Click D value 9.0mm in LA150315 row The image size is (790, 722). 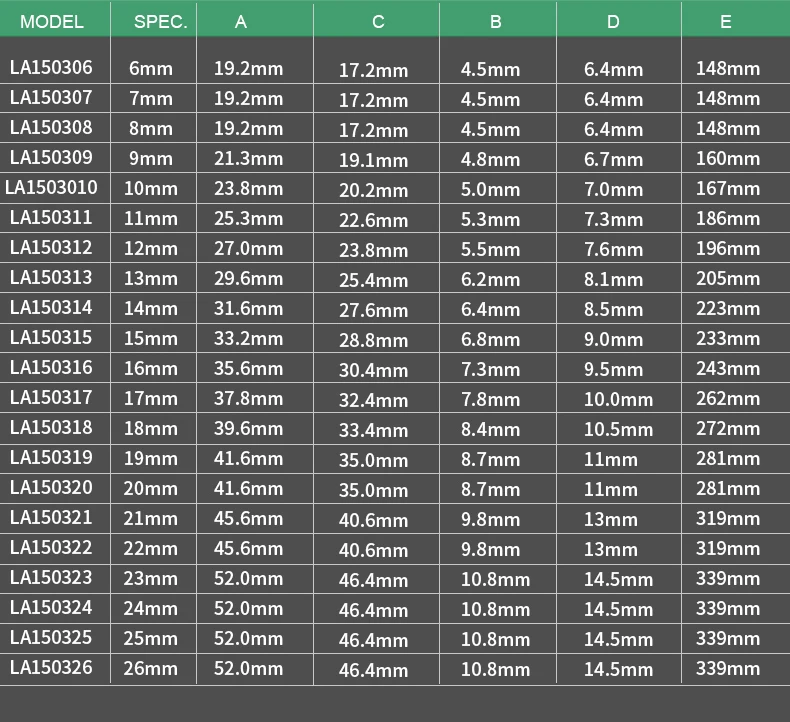(614, 340)
